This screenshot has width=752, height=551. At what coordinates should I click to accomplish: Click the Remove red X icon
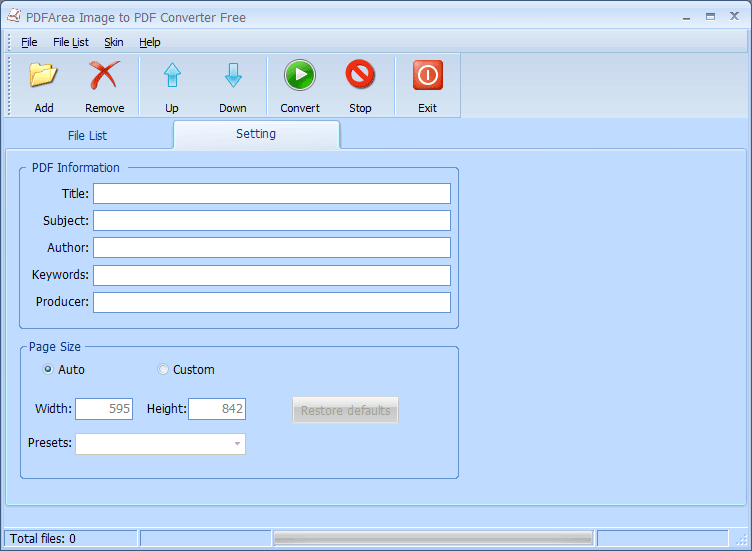[x=104, y=75]
